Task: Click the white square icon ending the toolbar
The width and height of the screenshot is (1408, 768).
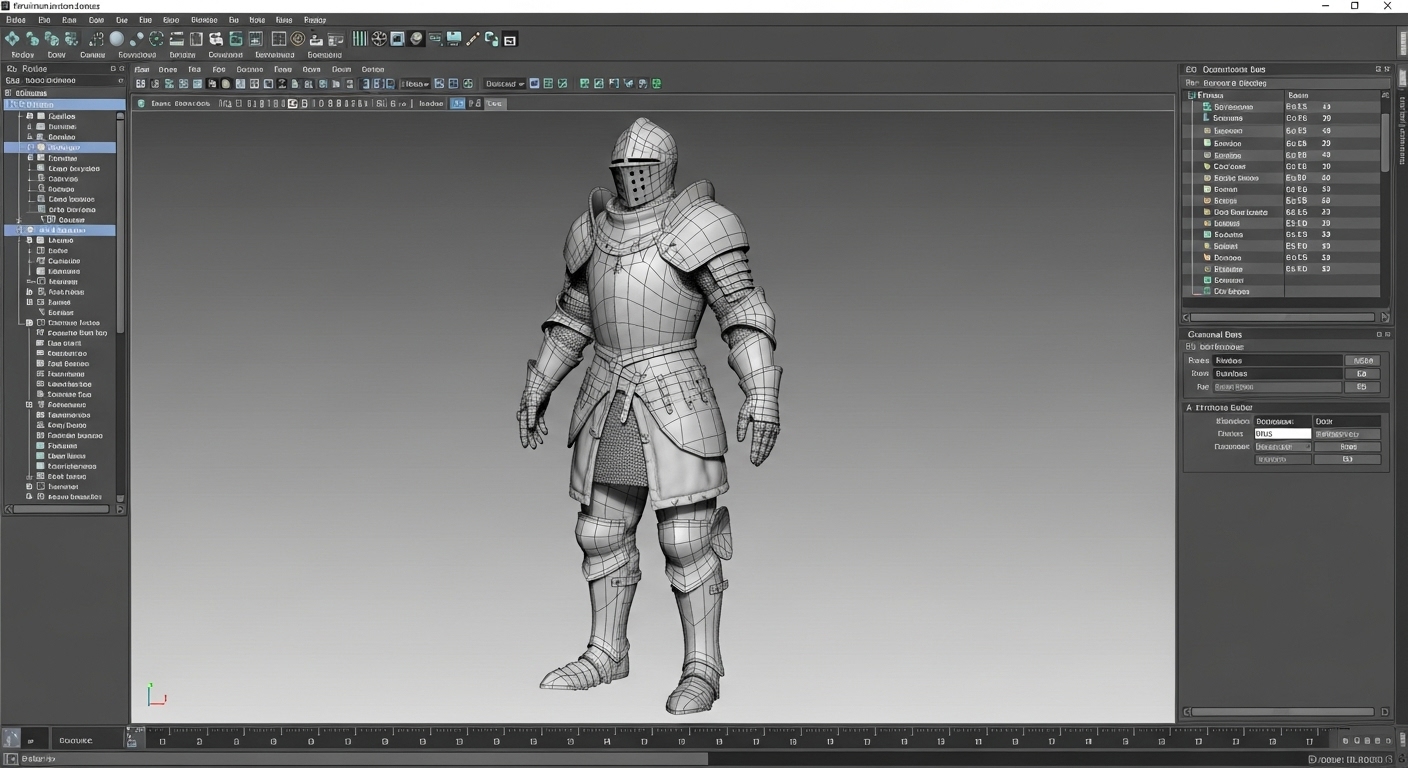Action: (x=510, y=40)
